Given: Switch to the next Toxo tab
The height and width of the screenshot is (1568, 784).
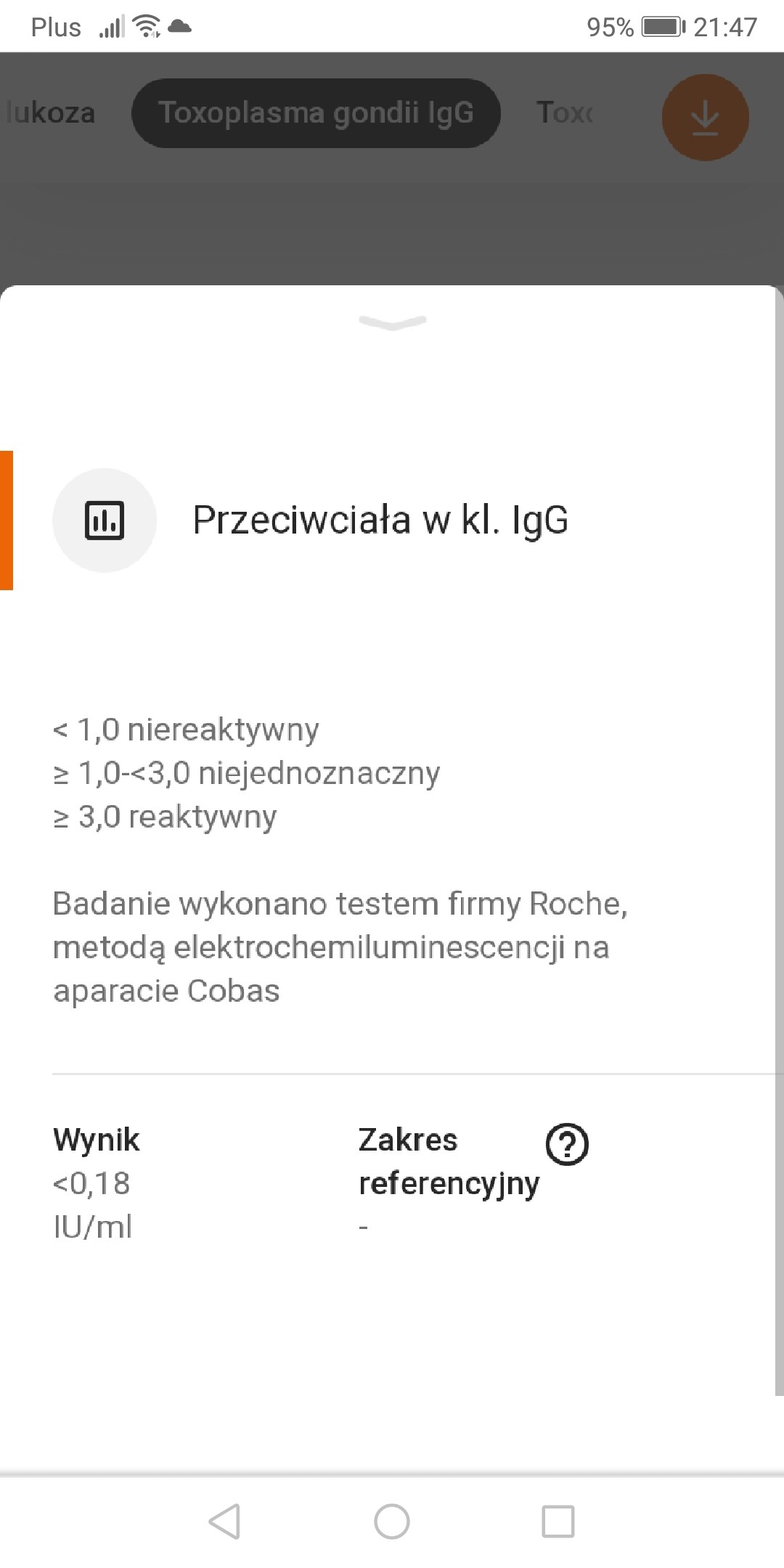Looking at the screenshot, I should (x=564, y=113).
